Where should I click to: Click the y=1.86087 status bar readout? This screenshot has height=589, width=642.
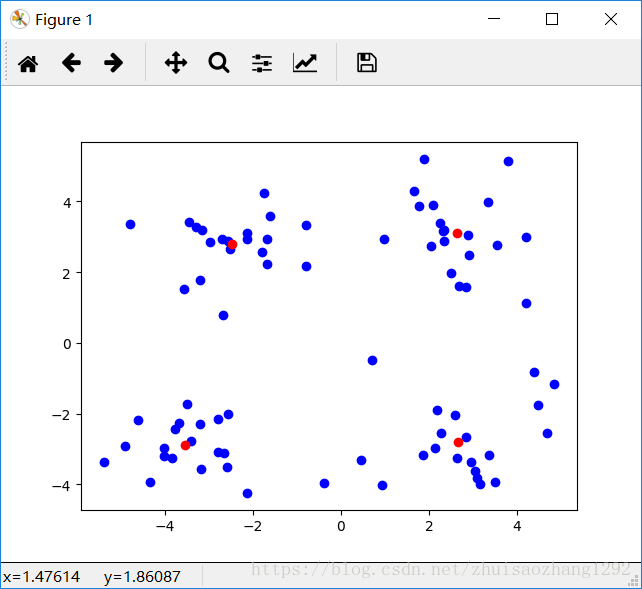(142, 577)
